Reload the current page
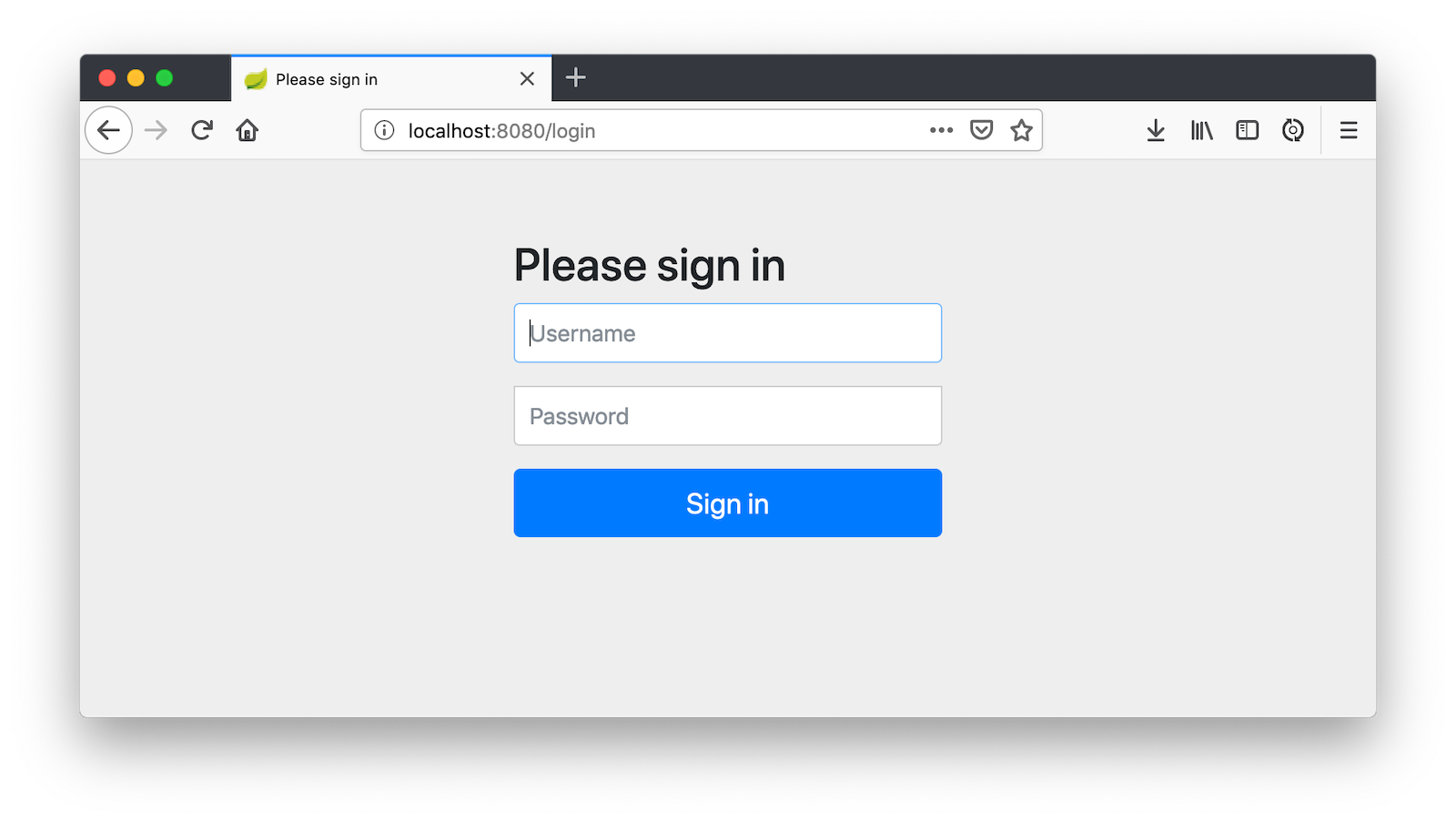 [202, 130]
